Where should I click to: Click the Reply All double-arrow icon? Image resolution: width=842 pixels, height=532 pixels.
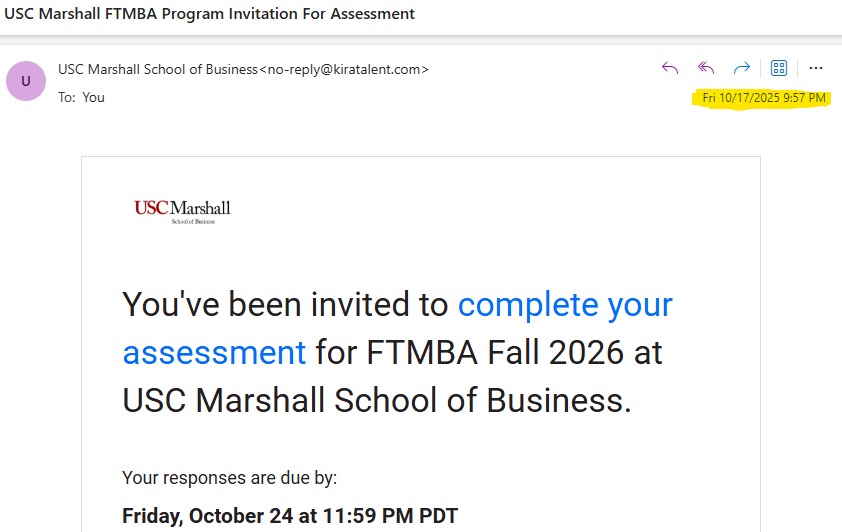[706, 68]
